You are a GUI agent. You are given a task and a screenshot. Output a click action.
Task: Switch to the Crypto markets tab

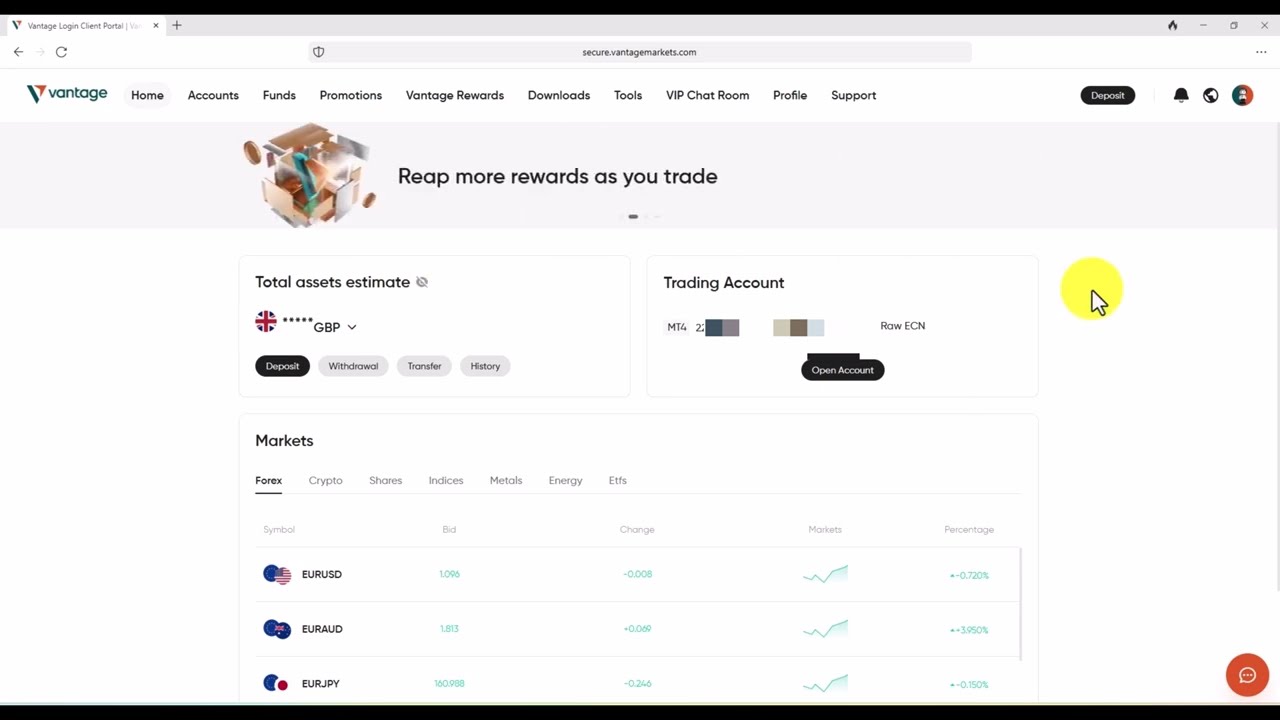click(x=325, y=481)
